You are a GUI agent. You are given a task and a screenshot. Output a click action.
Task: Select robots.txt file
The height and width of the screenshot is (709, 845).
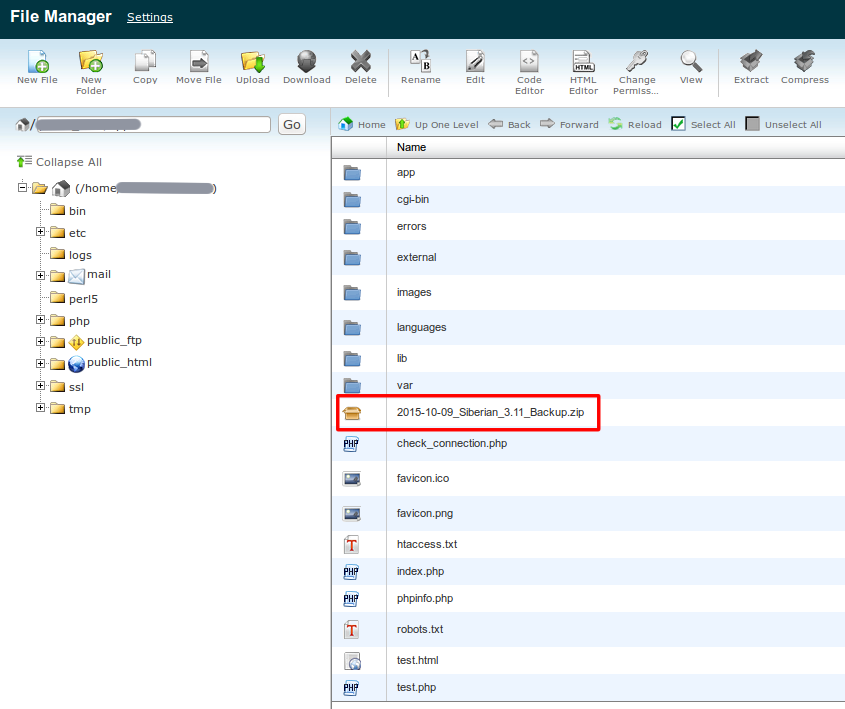[x=588, y=629]
